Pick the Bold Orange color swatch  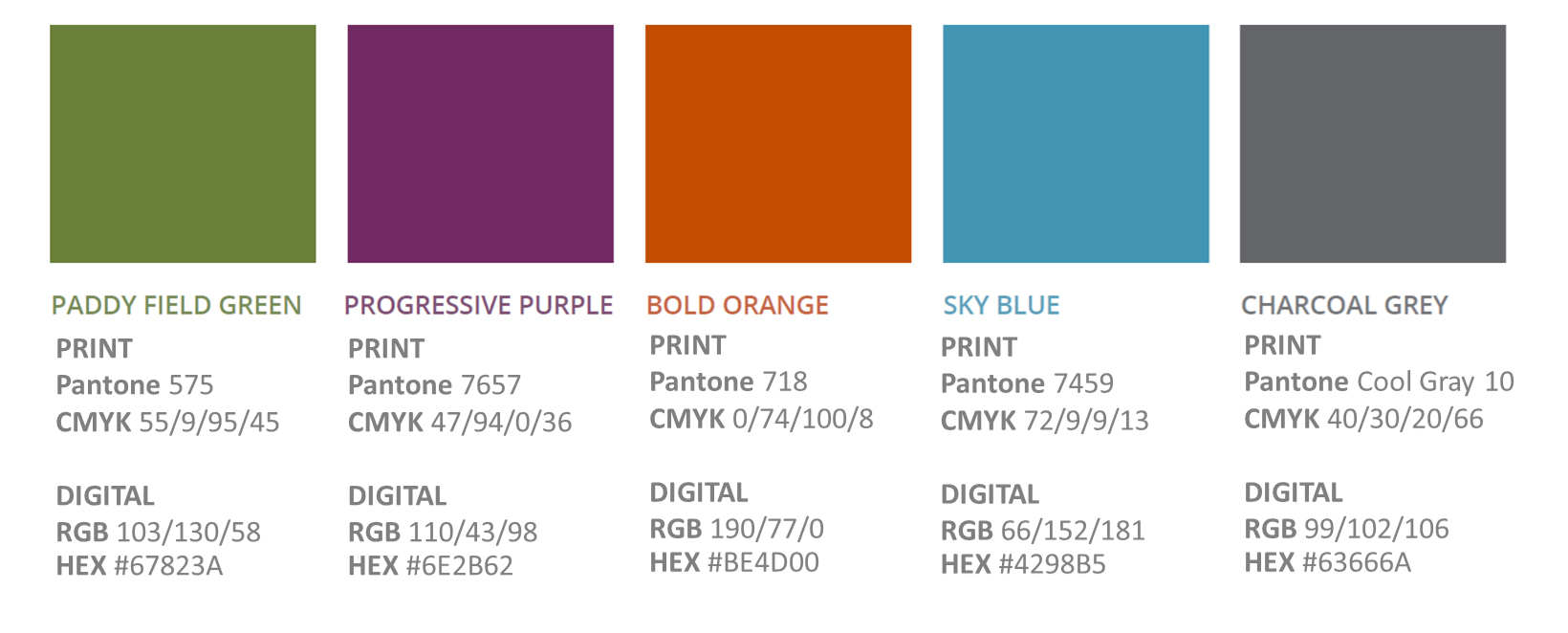pos(777,143)
